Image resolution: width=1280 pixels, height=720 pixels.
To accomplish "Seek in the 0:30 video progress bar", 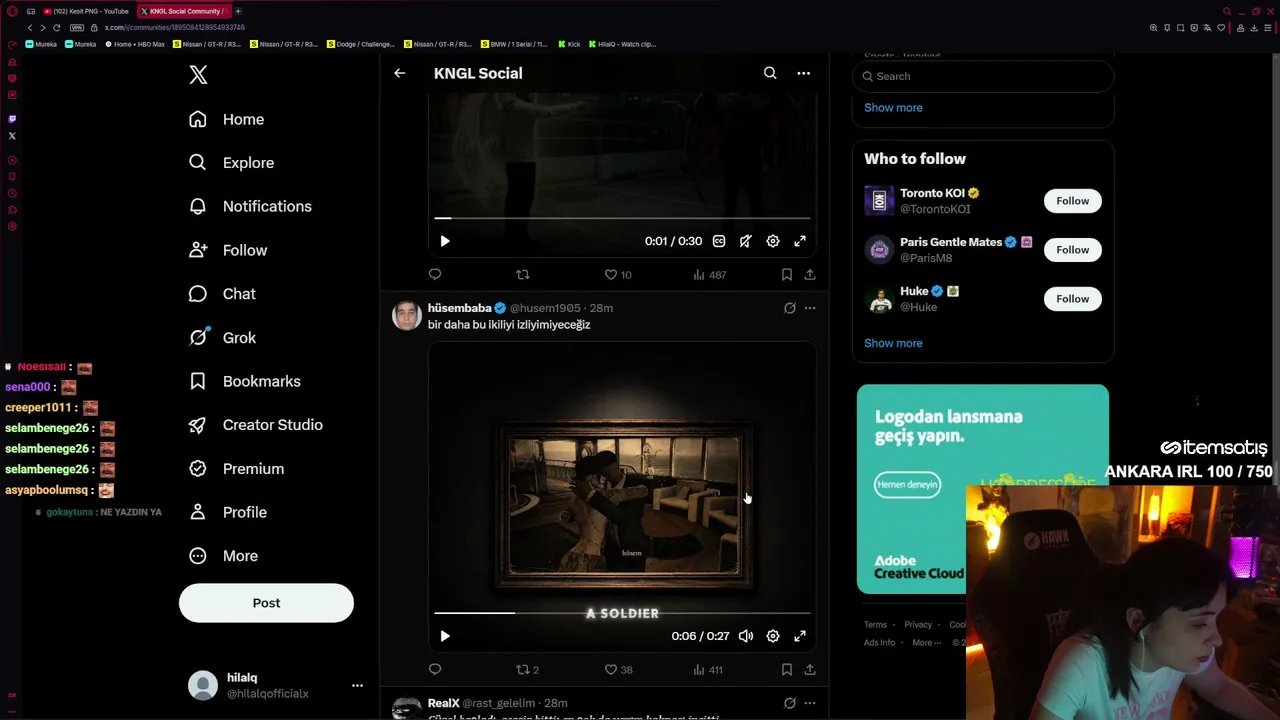I will 622,218.
